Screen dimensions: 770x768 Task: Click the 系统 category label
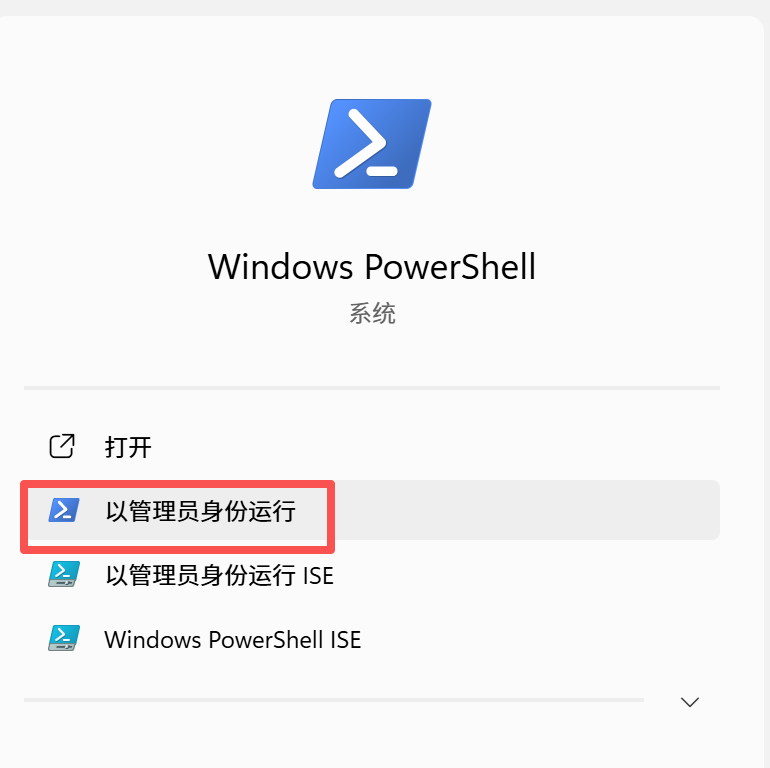coord(372,313)
